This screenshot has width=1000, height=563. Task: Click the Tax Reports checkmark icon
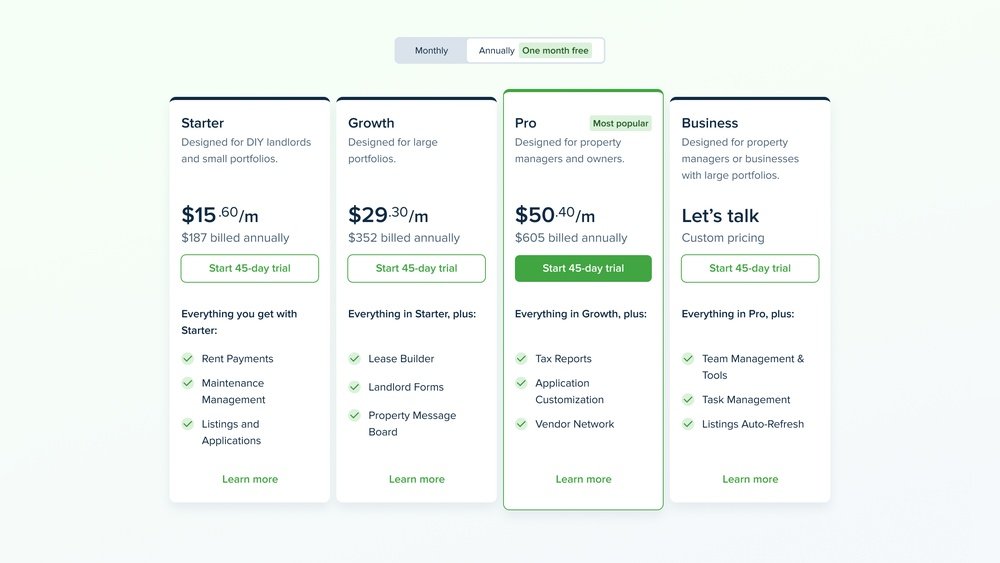click(x=521, y=358)
